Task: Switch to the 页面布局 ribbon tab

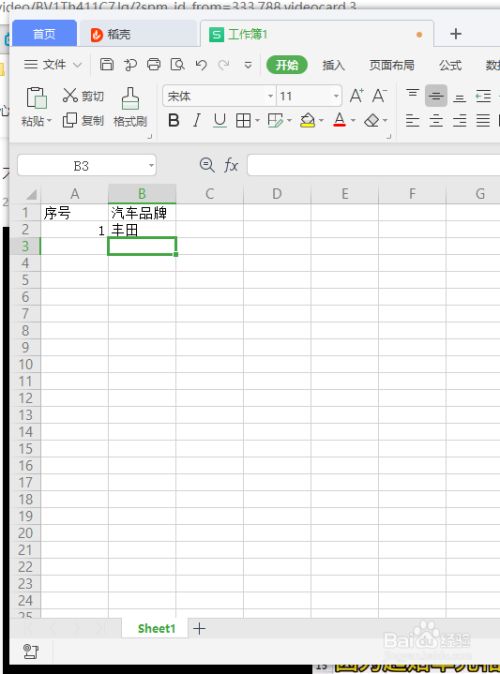Action: click(392, 65)
